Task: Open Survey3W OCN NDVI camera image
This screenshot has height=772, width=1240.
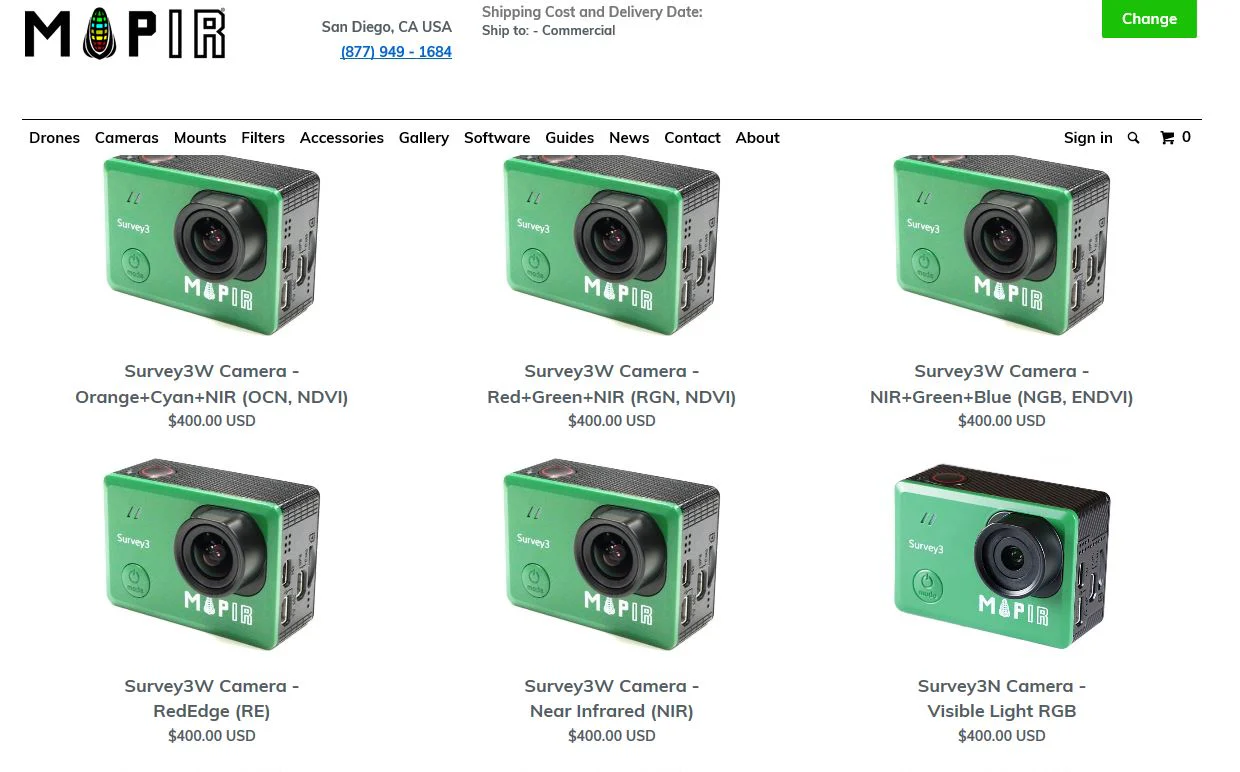Action: click(212, 245)
